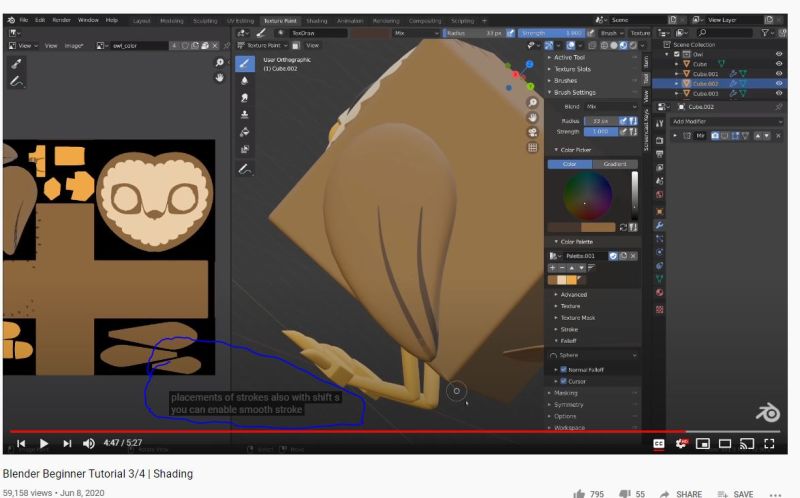Click the 3D viewport camera view gizmo
The height and width of the screenshot is (498, 800).
click(532, 132)
